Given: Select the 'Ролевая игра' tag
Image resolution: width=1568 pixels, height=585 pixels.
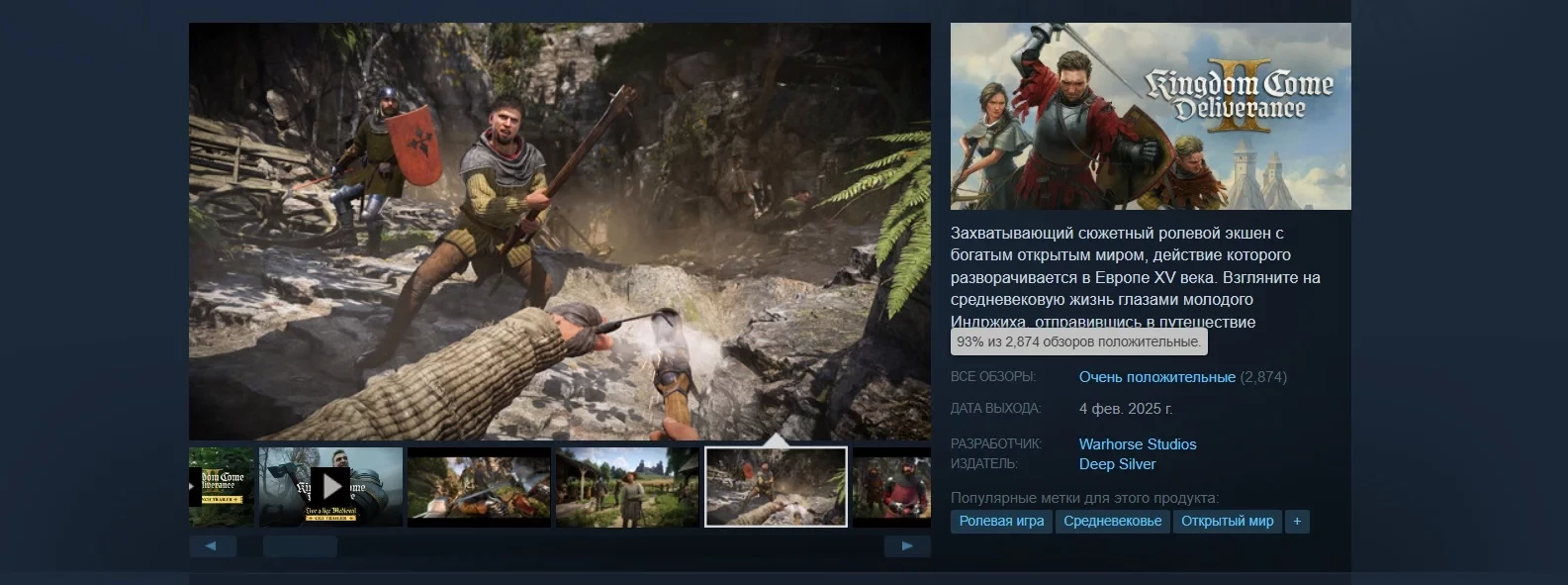Looking at the screenshot, I should pyautogui.click(x=1001, y=521).
